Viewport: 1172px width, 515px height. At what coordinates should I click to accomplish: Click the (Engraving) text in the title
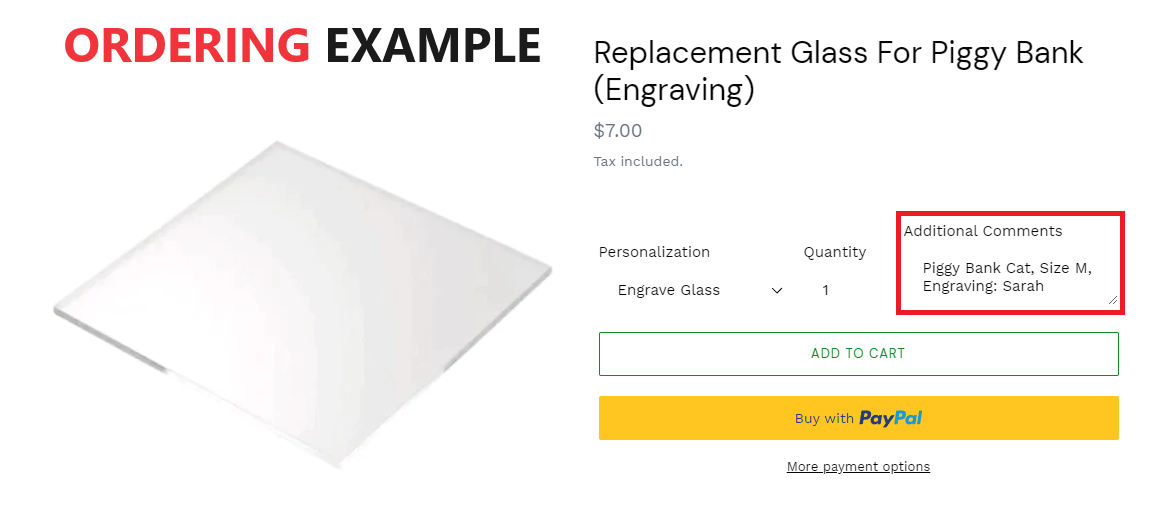[673, 90]
